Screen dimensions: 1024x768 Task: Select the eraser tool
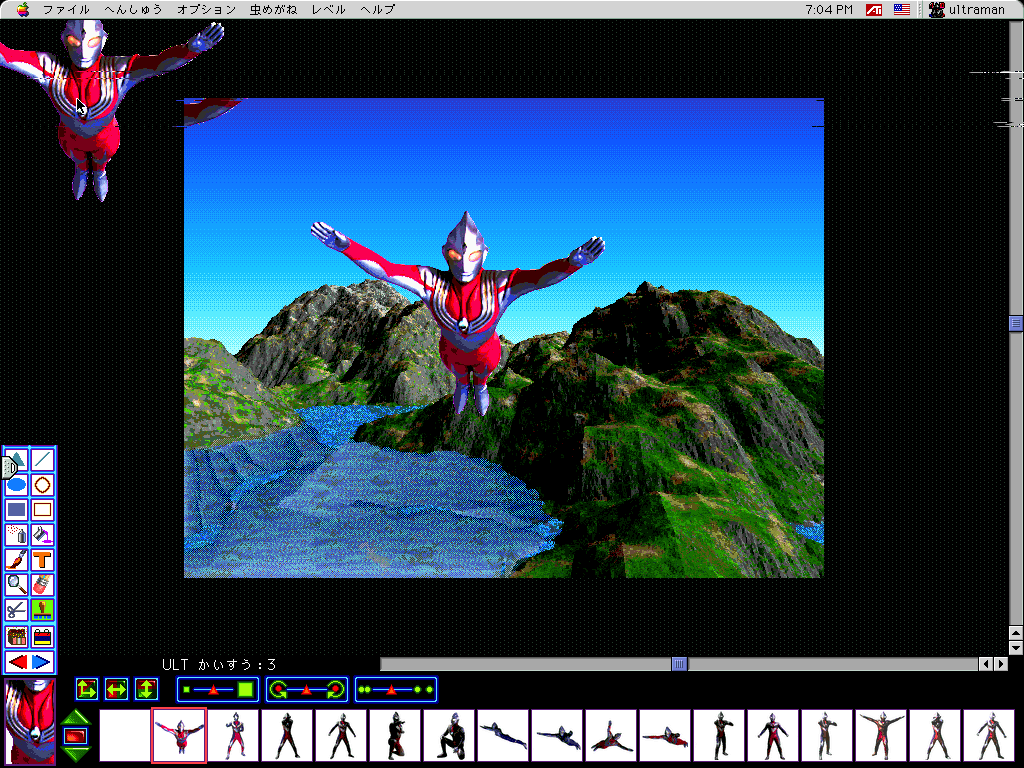pos(42,584)
